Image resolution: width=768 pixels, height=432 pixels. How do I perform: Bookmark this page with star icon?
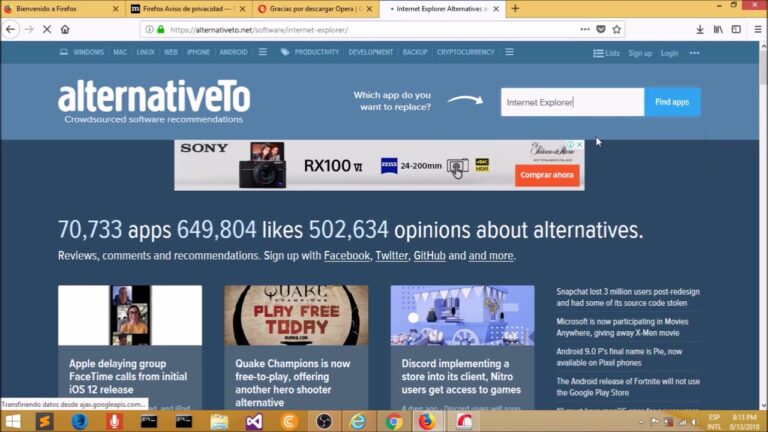click(617, 29)
